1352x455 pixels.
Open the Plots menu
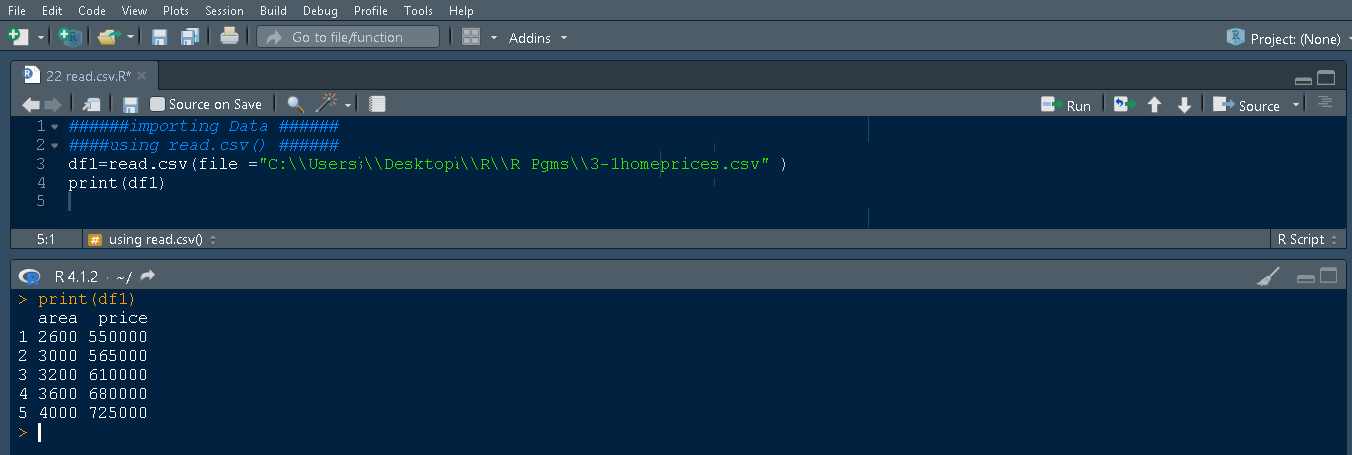(x=176, y=10)
